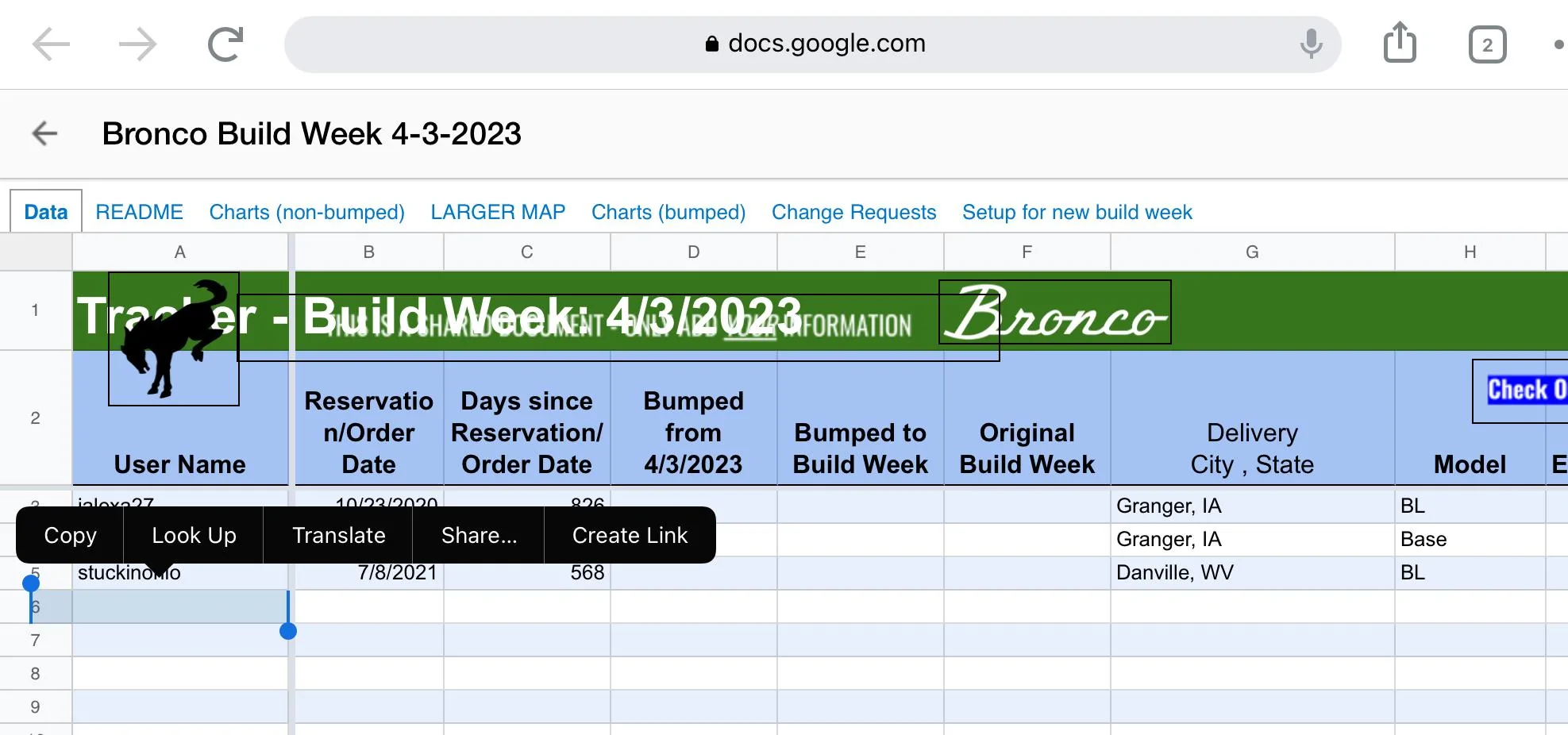1568x735 pixels.
Task: Click the Base model cell
Action: [x=1470, y=540]
